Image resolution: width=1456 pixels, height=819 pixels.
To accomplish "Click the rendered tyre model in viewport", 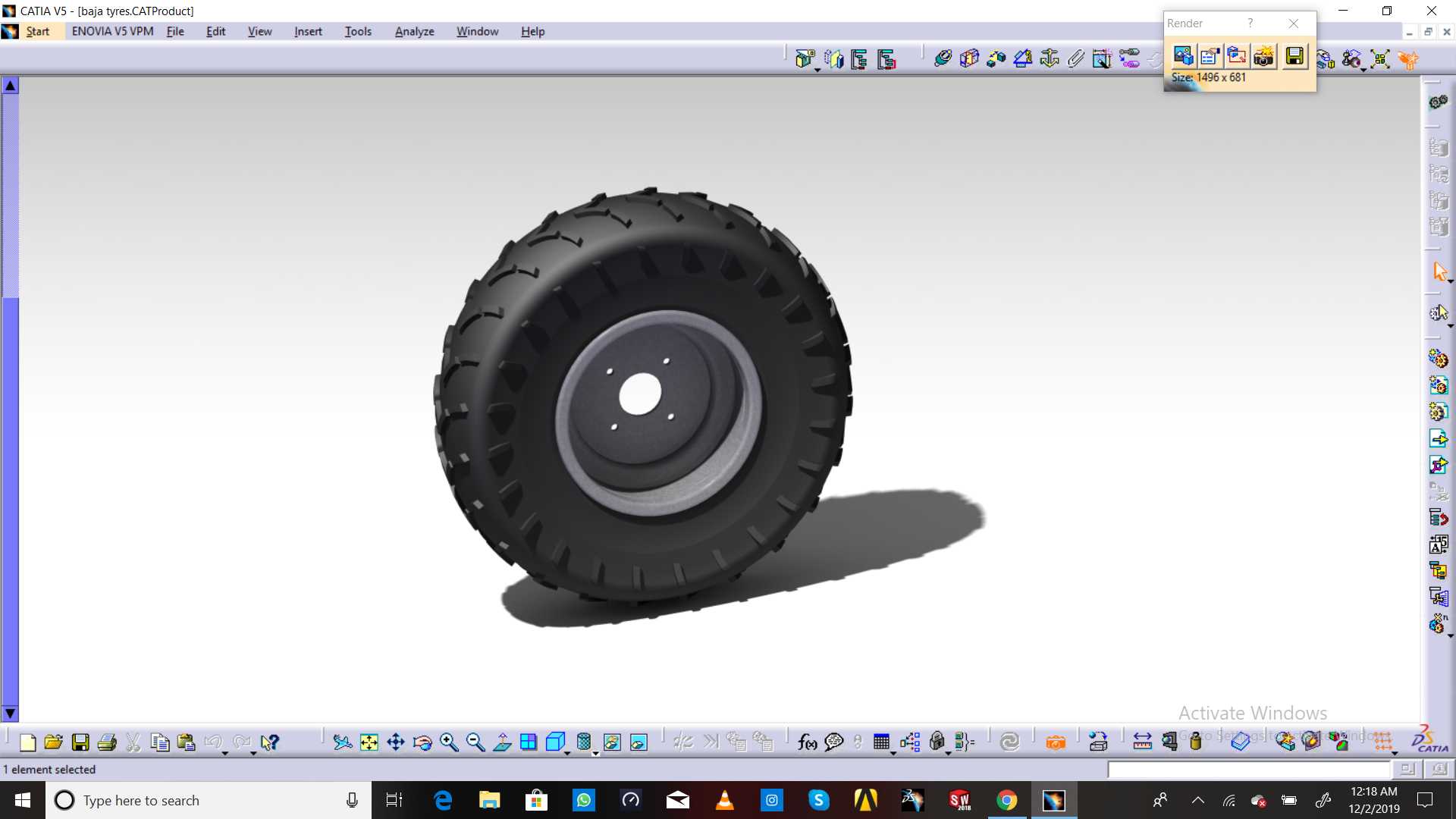I will click(642, 396).
